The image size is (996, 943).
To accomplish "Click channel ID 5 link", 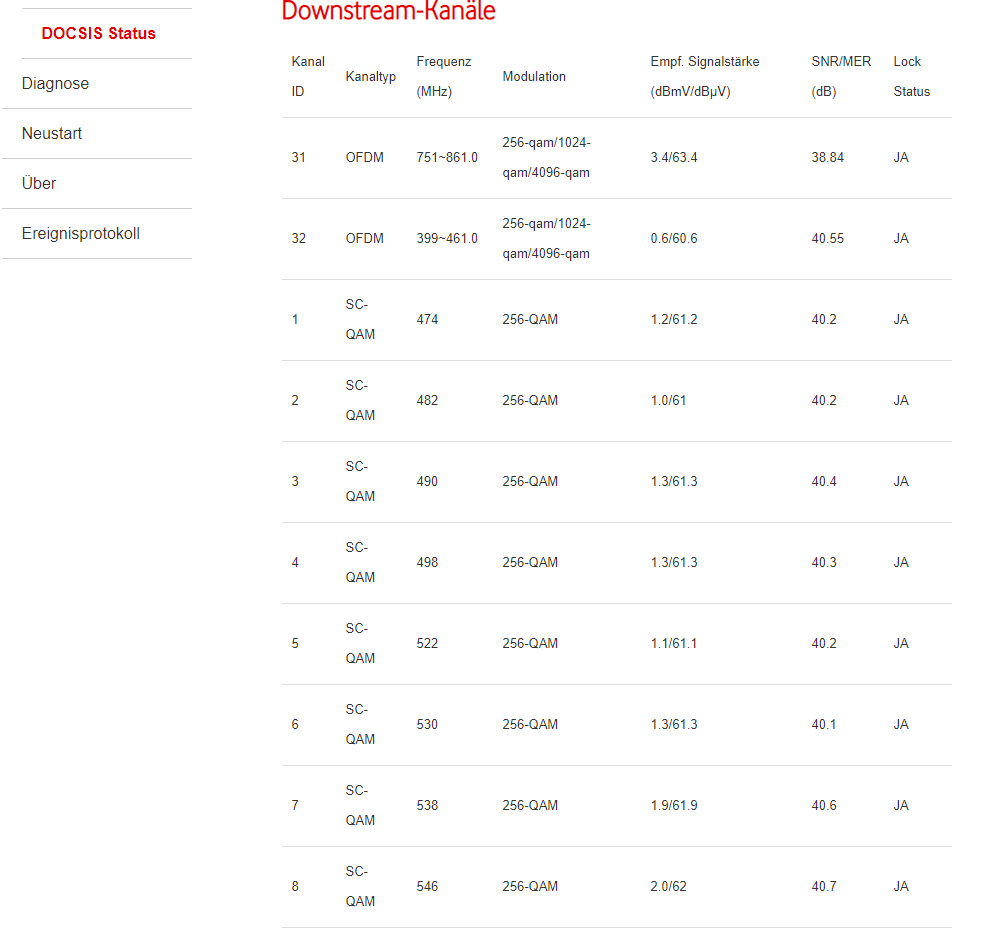I will tap(294, 643).
